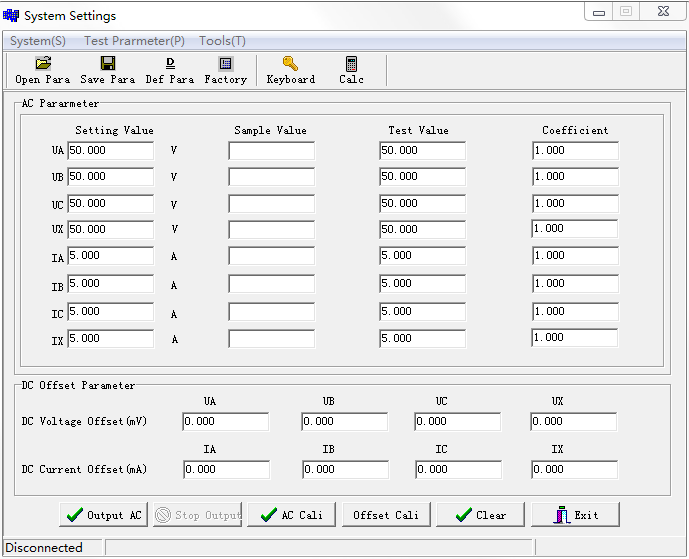
Task: Focus the UX Test Value field
Action: [422, 230]
